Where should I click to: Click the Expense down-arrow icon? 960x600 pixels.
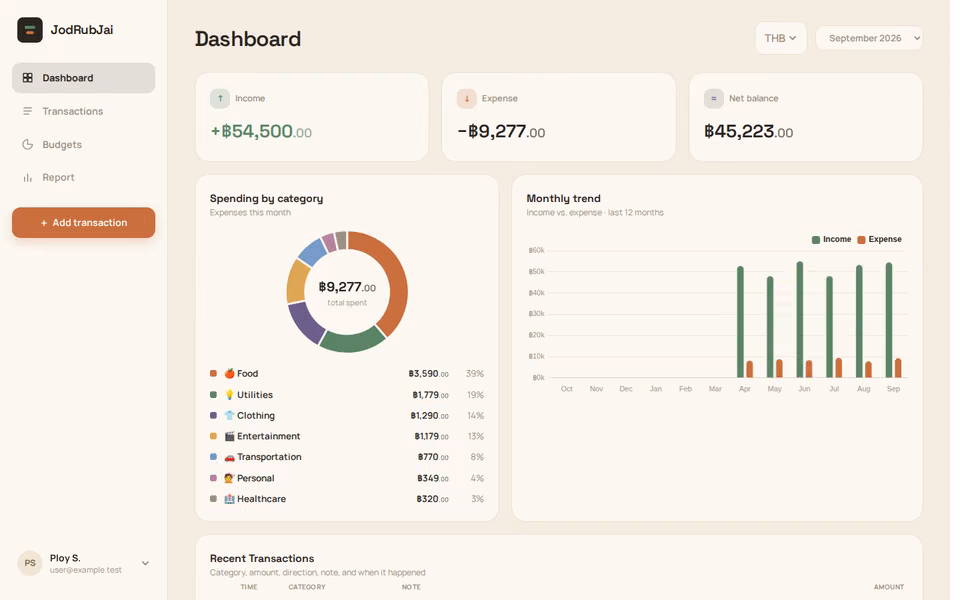pyautogui.click(x=467, y=99)
